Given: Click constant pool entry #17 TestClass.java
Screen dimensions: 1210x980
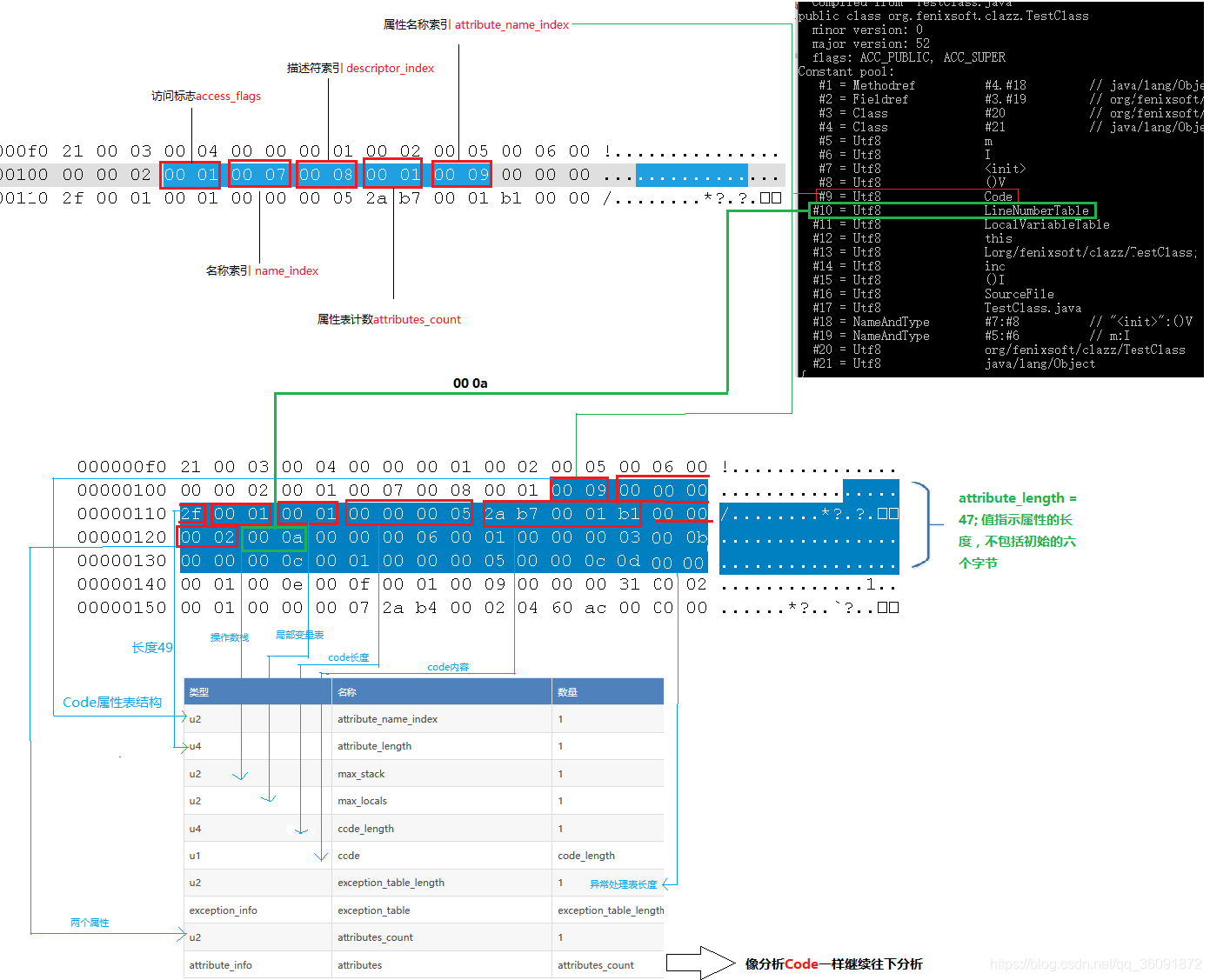Looking at the screenshot, I should (x=947, y=309).
